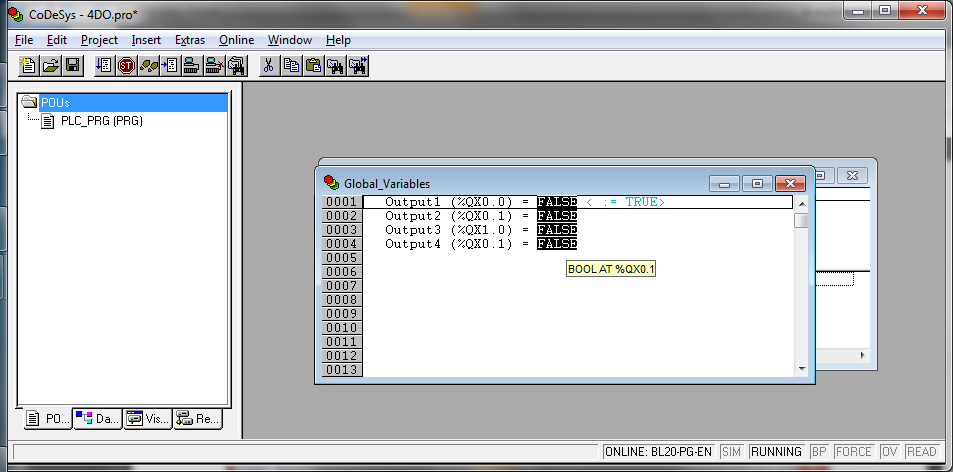Image resolution: width=953 pixels, height=472 pixels.
Task: Click the READ status indicator
Action: tap(921, 452)
